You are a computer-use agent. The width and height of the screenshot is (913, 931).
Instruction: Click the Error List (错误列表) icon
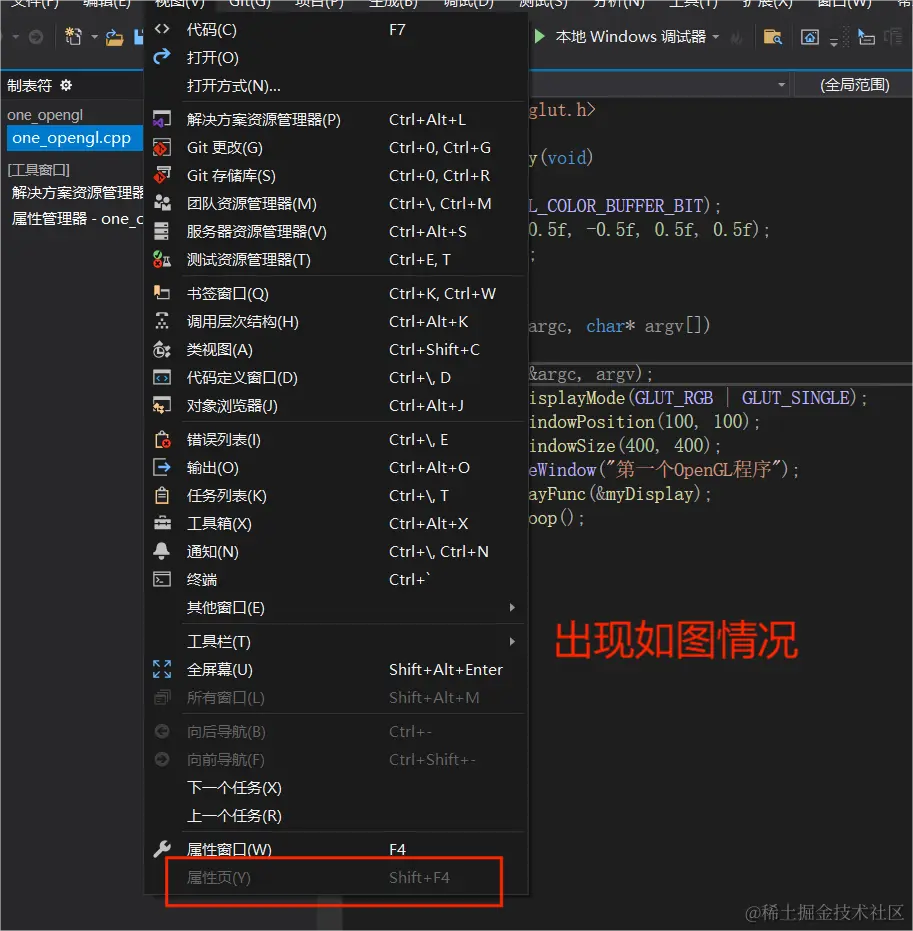point(162,439)
